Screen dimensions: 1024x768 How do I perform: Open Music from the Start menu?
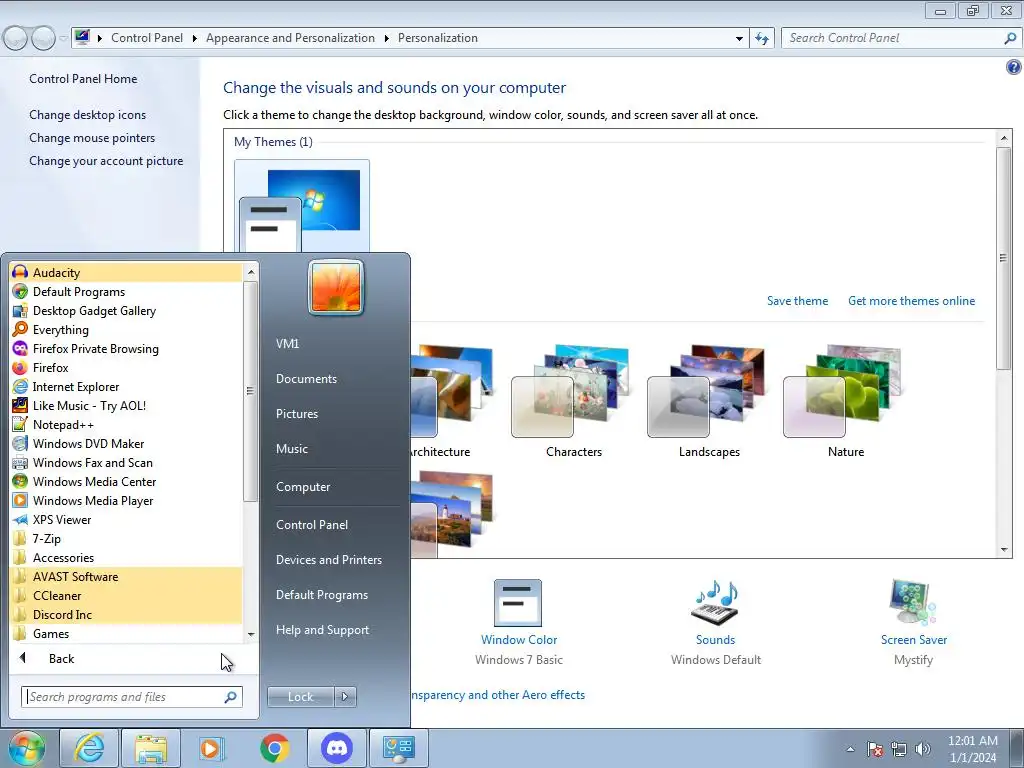pyautogui.click(x=292, y=449)
